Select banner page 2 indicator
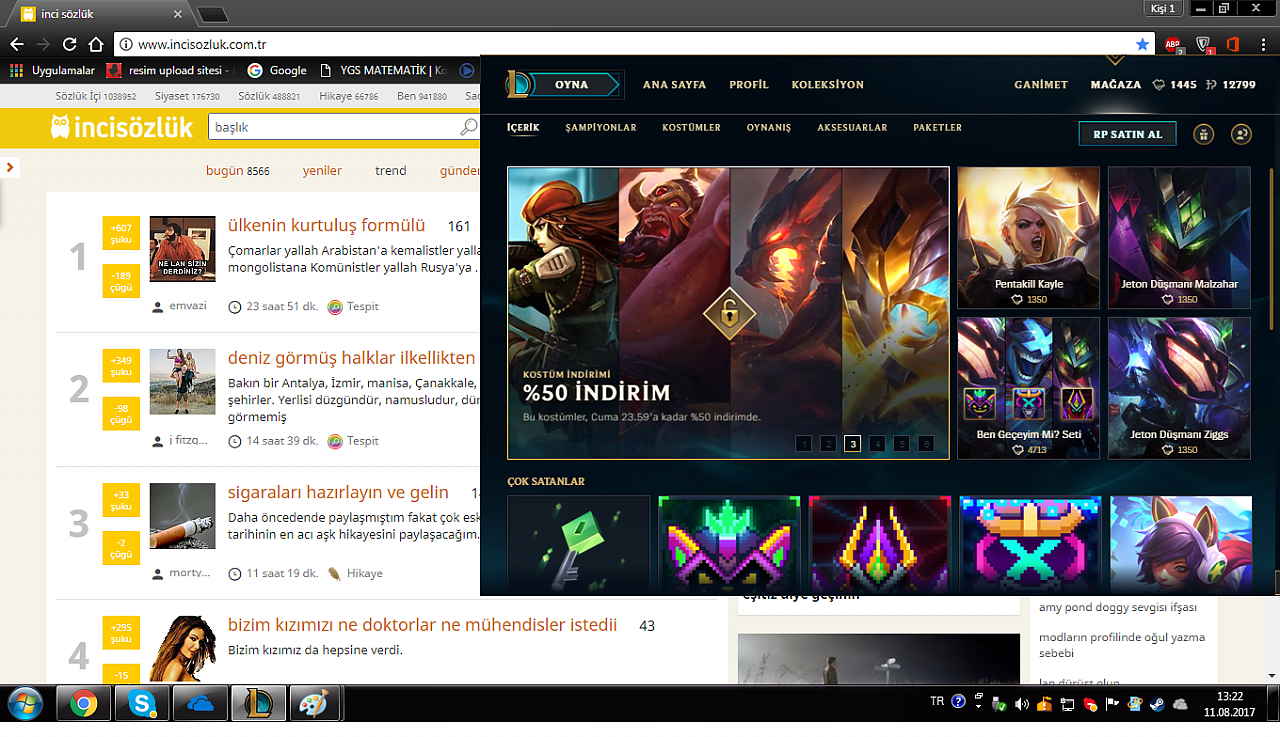Image resolution: width=1280 pixels, height=737 pixels. tap(828, 443)
